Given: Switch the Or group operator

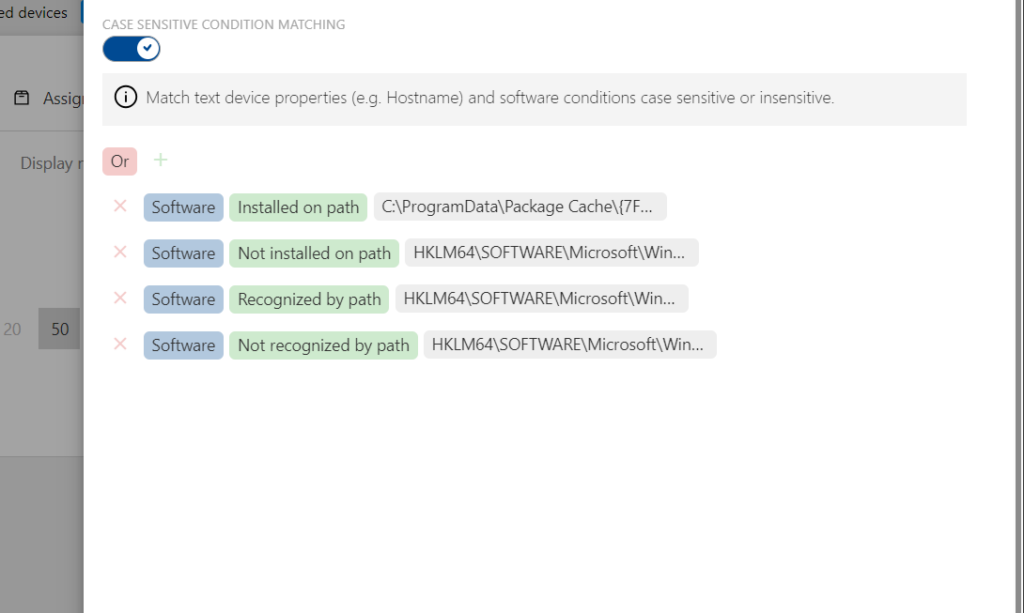Looking at the screenshot, I should click(120, 161).
